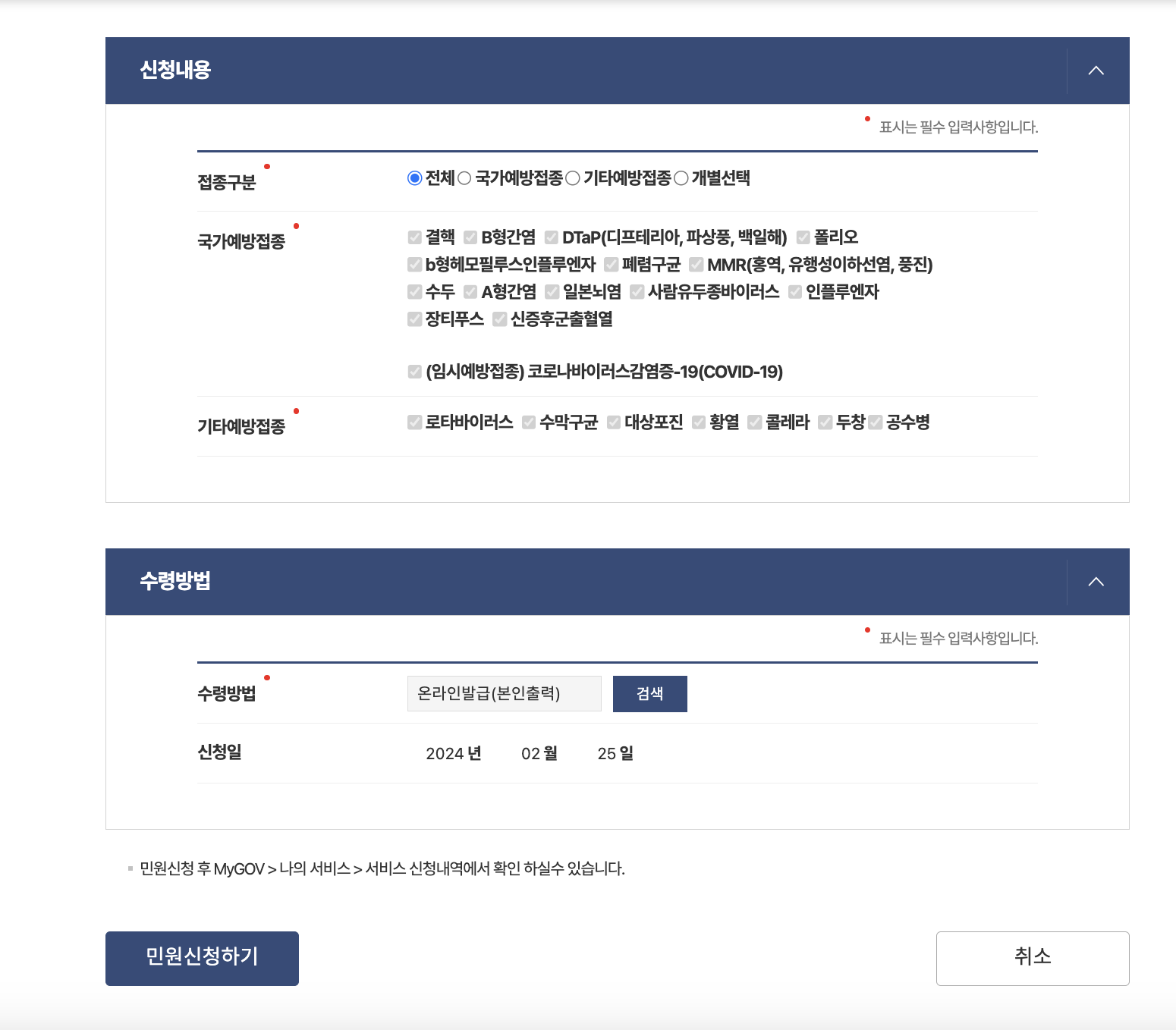Check the 폴리오 vaccination option
This screenshot has height=1030, width=1176.
tap(803, 237)
